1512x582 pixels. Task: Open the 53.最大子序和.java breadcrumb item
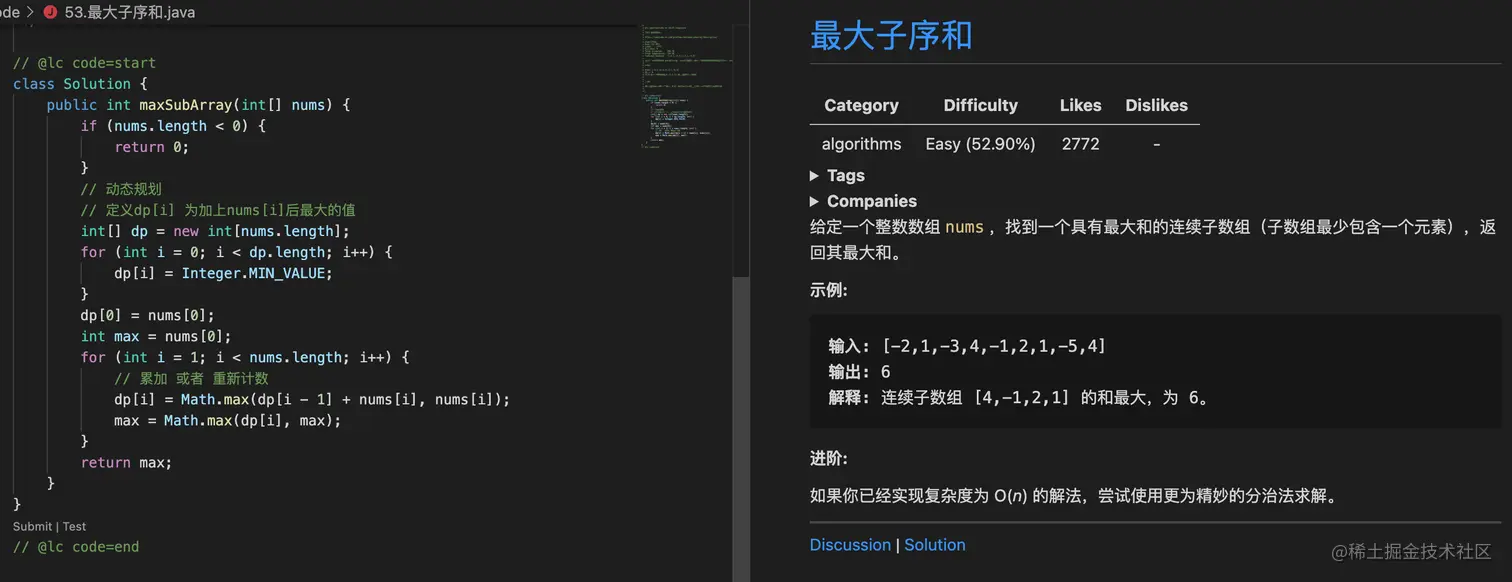tap(130, 12)
